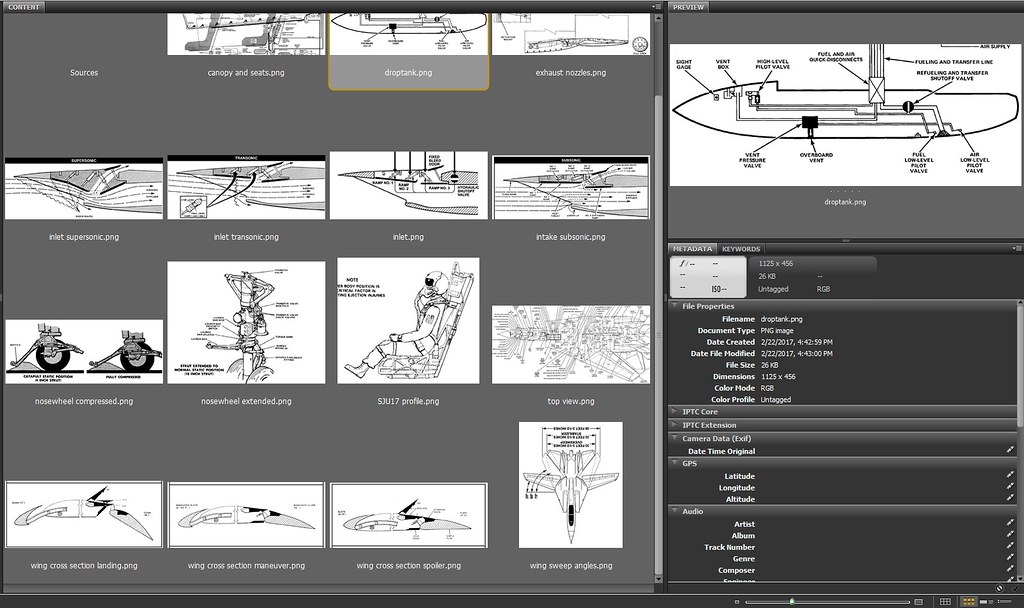Click the smaller thumbnail size icon
The width and height of the screenshot is (1024, 608).
[x=737, y=601]
